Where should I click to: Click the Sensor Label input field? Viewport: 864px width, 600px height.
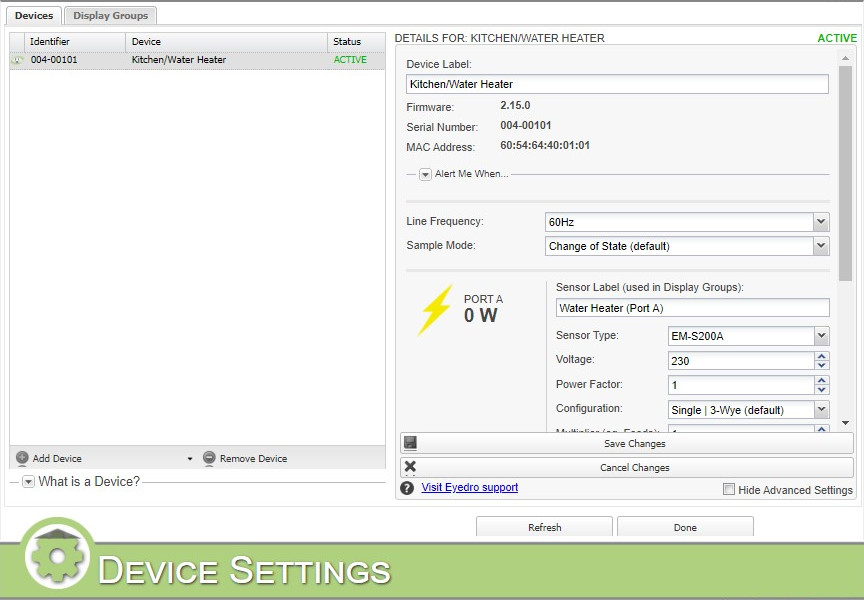click(x=693, y=308)
